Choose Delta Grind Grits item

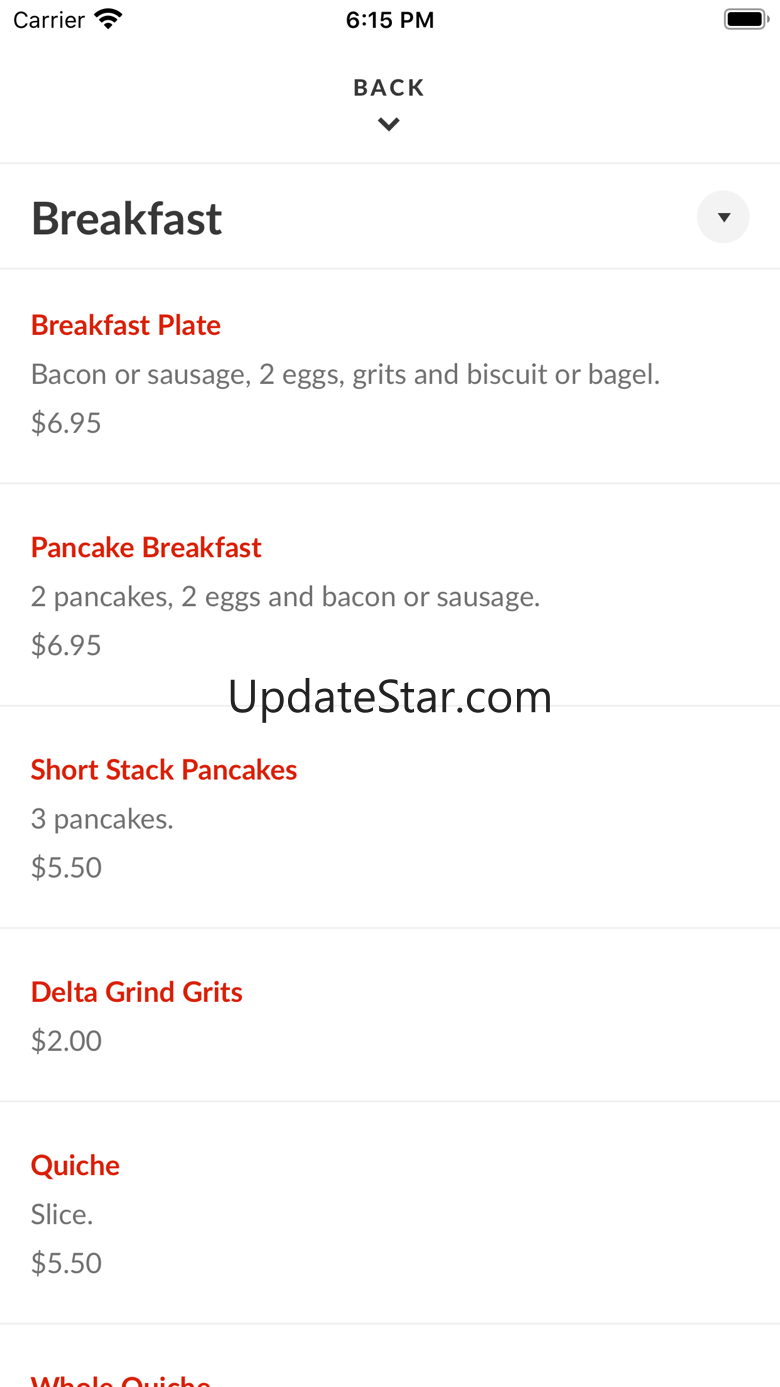click(137, 992)
